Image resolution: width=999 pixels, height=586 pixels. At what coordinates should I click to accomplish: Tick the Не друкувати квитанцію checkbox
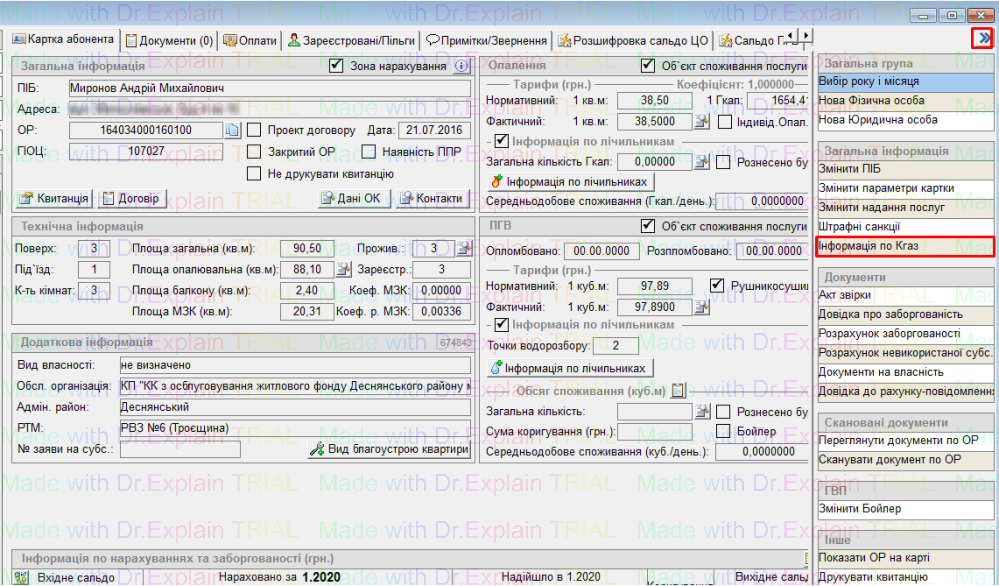254,173
